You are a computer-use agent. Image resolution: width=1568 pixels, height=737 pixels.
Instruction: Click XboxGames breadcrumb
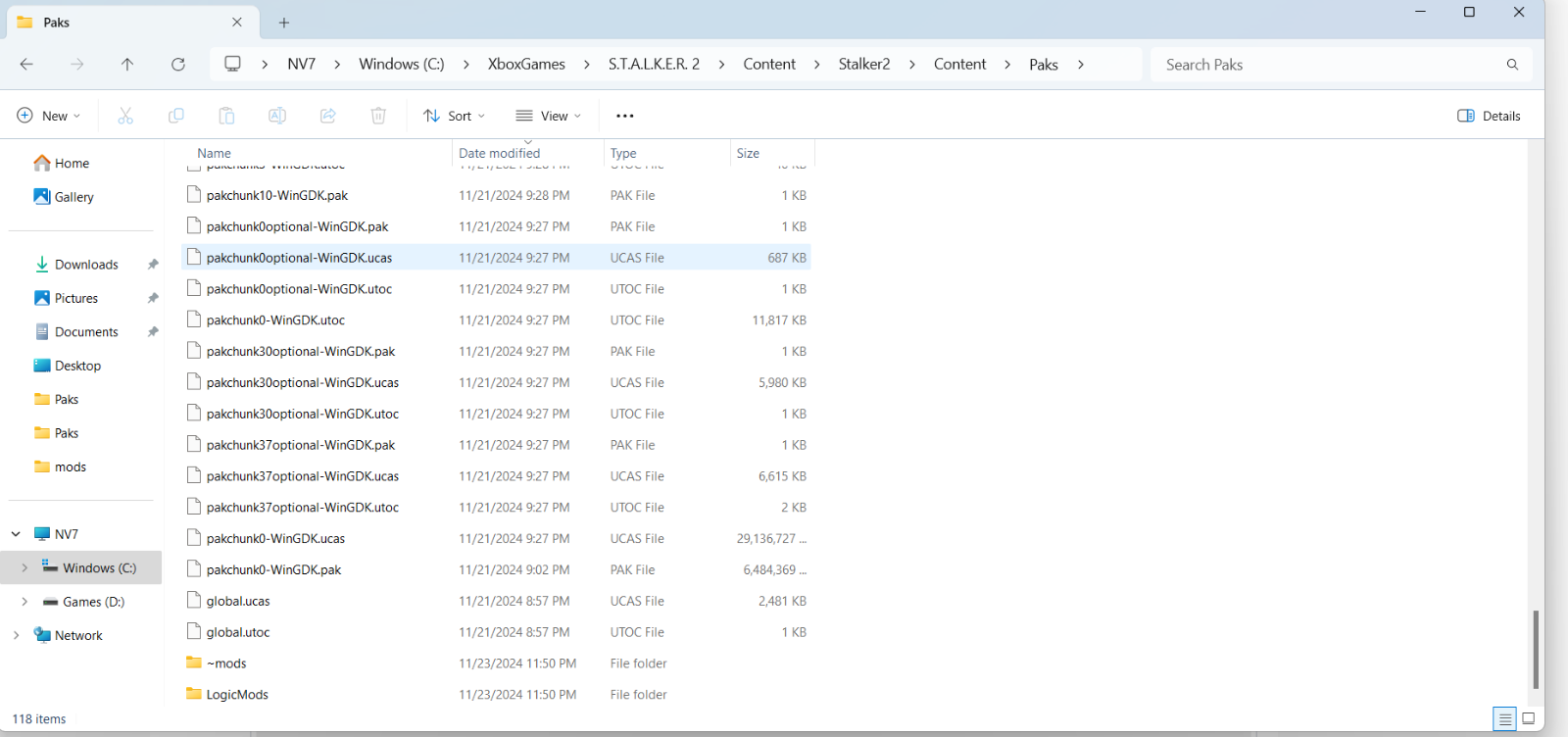coord(526,64)
